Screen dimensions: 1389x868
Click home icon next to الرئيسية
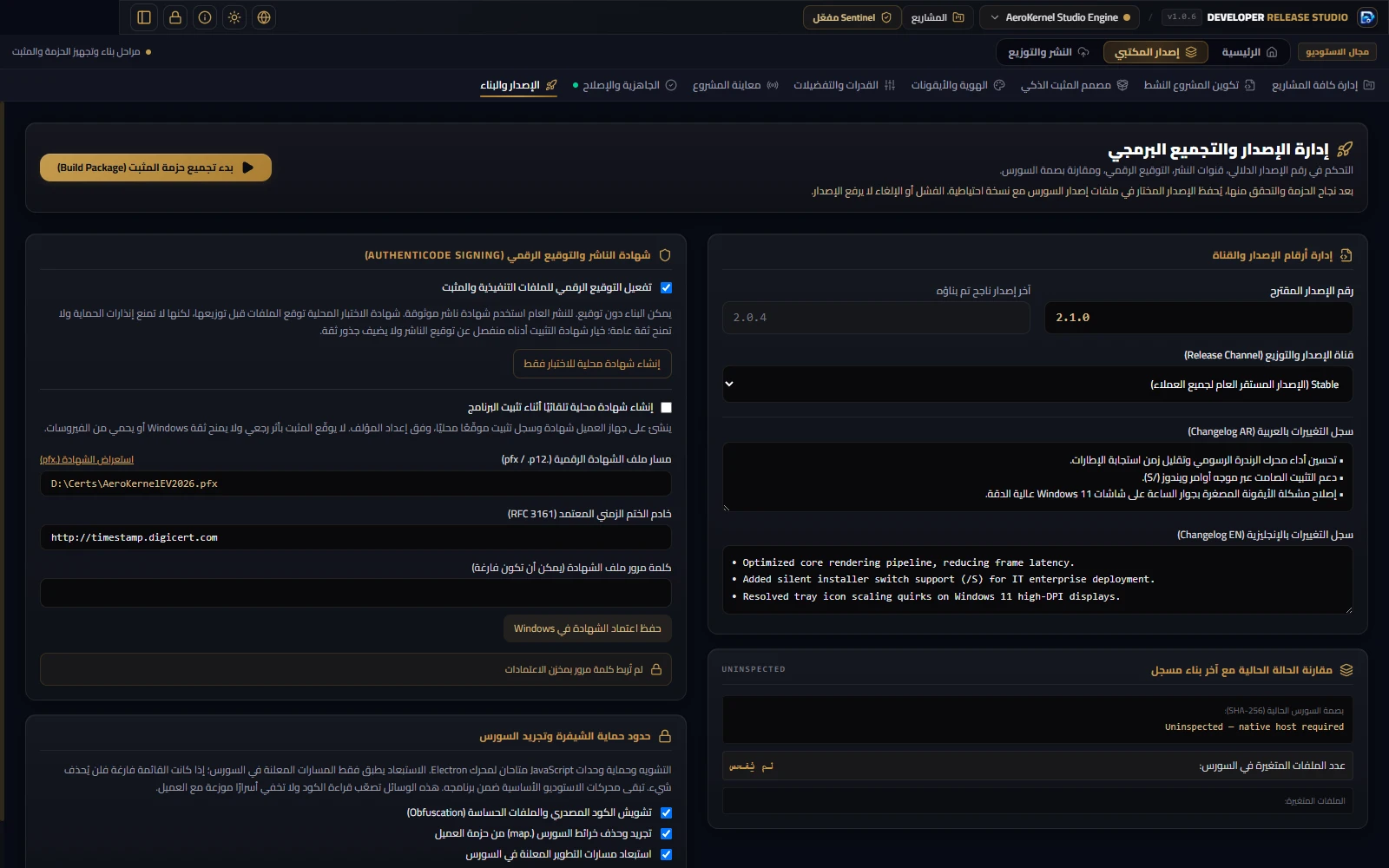point(1272,52)
